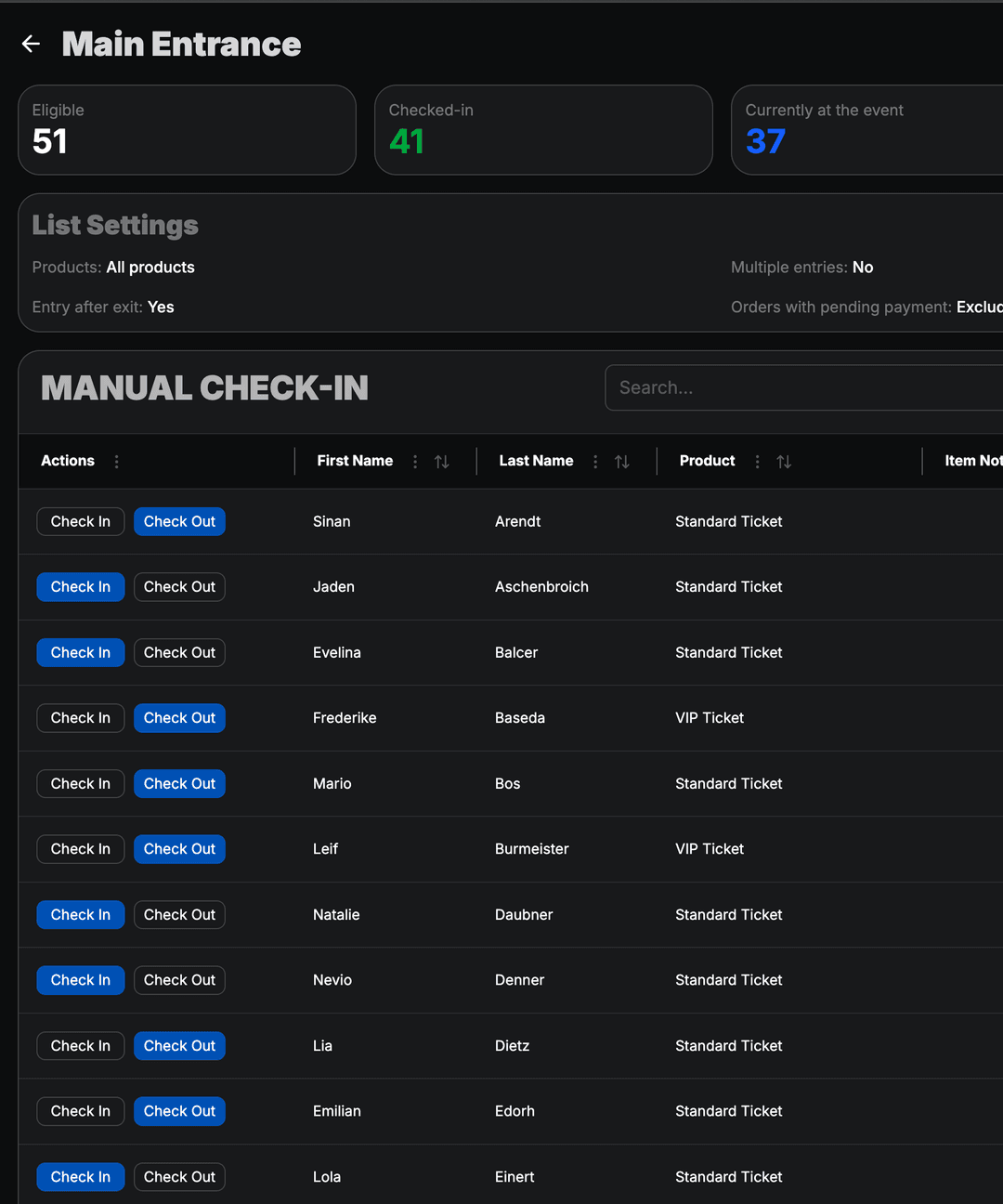1003x1204 pixels.
Task: Check in Evelina Balcer
Action: [81, 653]
